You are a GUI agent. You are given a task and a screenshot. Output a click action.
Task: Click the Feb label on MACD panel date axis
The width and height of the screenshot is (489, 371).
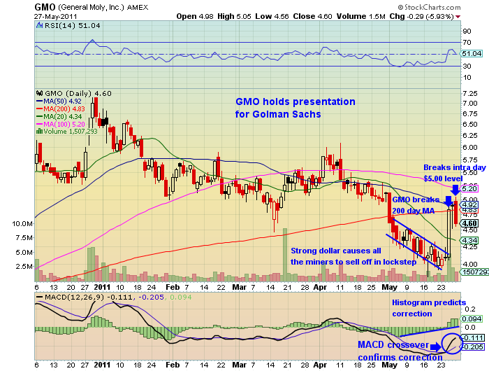click(173, 365)
